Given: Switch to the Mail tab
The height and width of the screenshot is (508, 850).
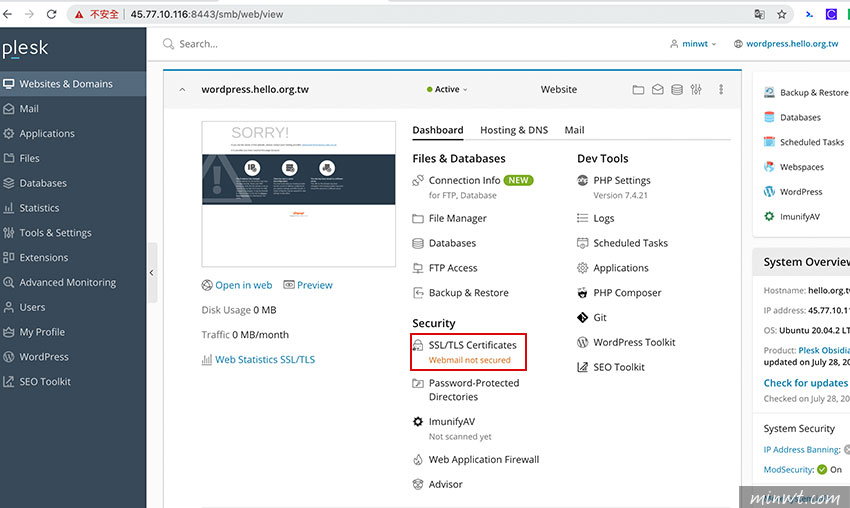Looking at the screenshot, I should 574,130.
